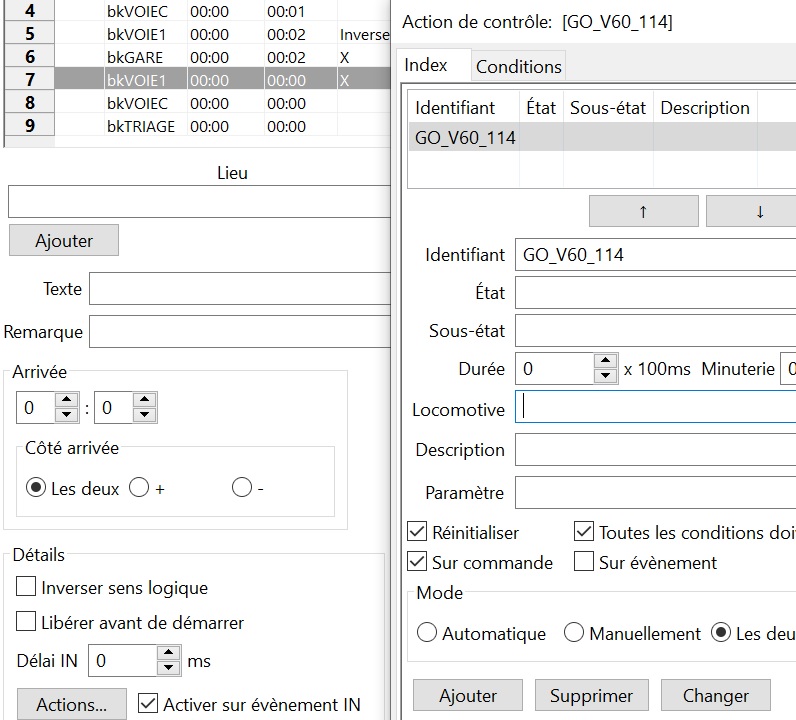796x720 pixels.
Task: Select Les deux mode radio in Mode group
Action: coord(721,633)
